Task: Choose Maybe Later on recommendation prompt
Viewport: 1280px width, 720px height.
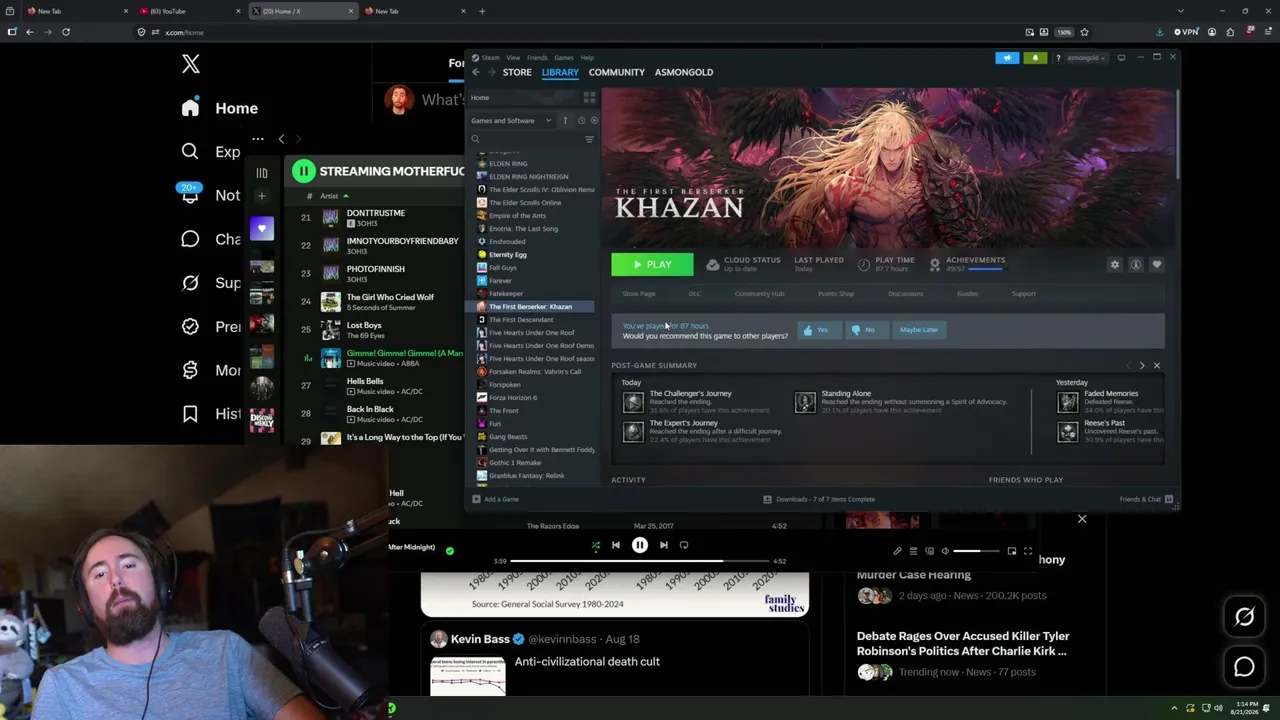Action: tap(919, 330)
